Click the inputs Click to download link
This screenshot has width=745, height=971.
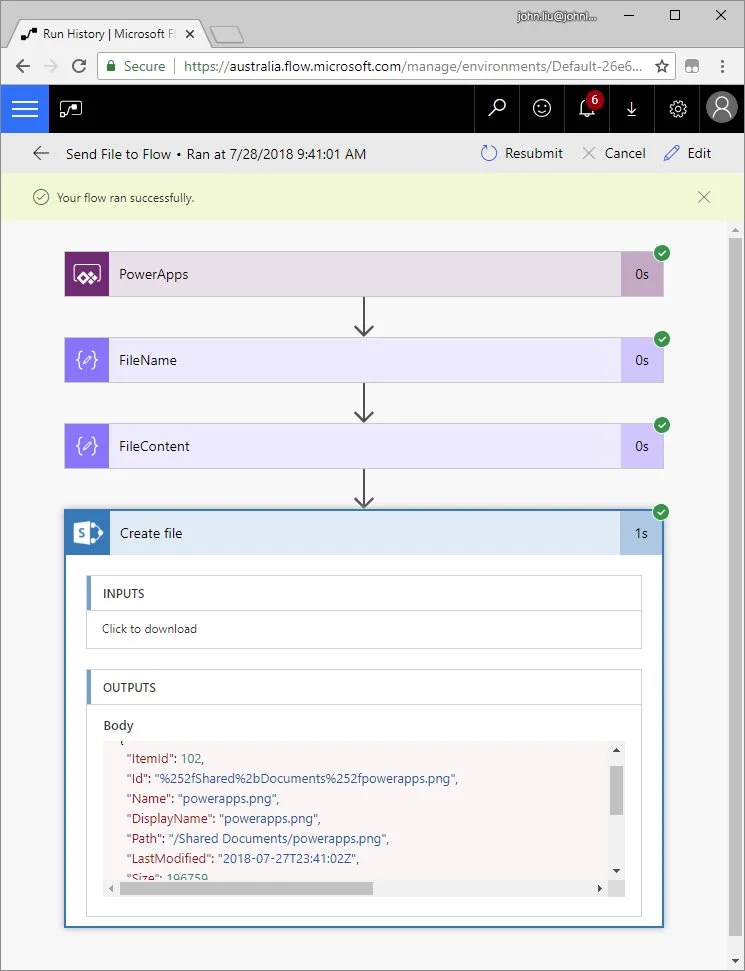click(149, 629)
